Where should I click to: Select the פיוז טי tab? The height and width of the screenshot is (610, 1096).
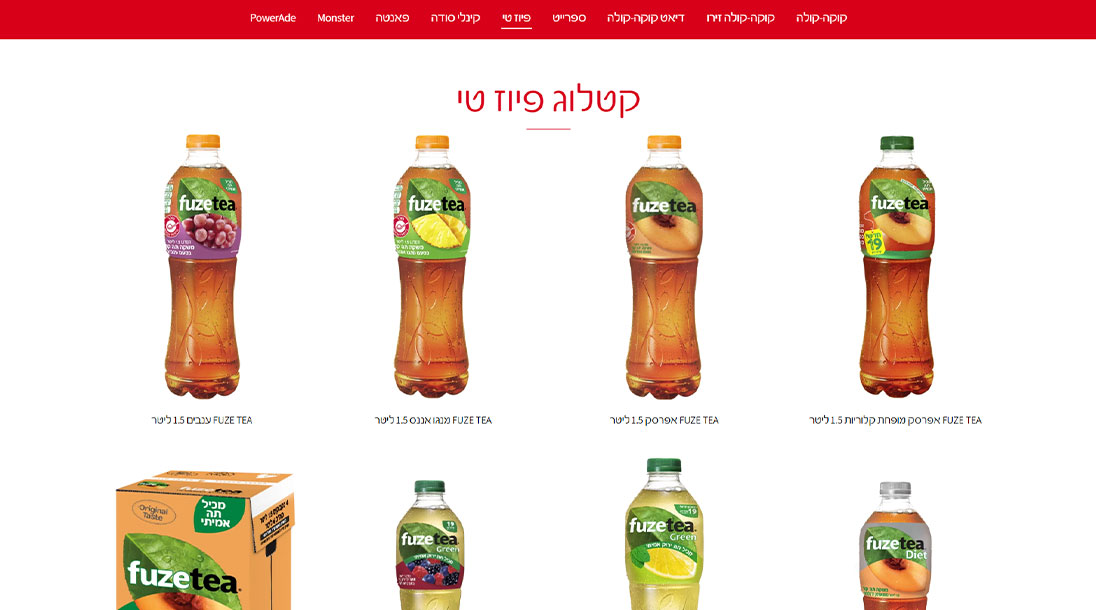tap(517, 18)
